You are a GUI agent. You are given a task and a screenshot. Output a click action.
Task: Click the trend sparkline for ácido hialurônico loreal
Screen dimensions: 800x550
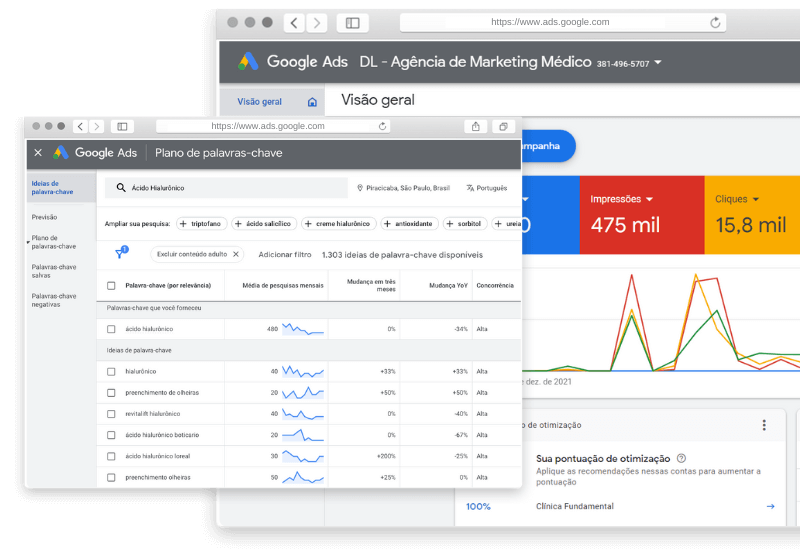pyautogui.click(x=303, y=456)
